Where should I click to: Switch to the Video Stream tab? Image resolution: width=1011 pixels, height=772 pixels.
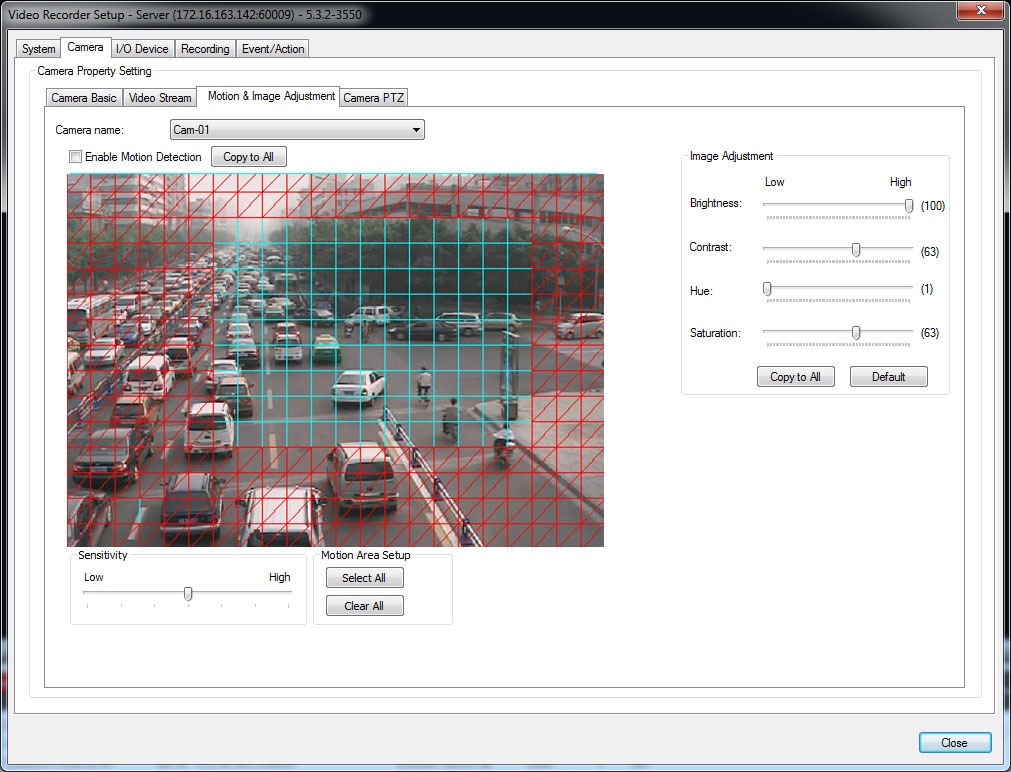[160, 98]
